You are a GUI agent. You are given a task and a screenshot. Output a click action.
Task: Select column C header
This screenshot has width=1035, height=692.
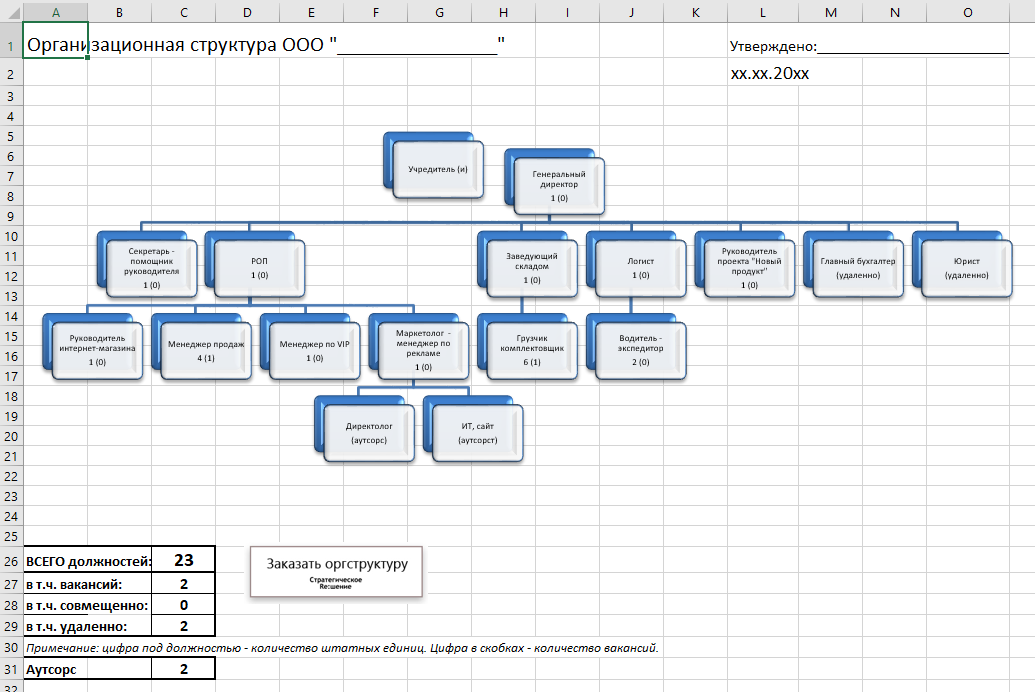[184, 12]
